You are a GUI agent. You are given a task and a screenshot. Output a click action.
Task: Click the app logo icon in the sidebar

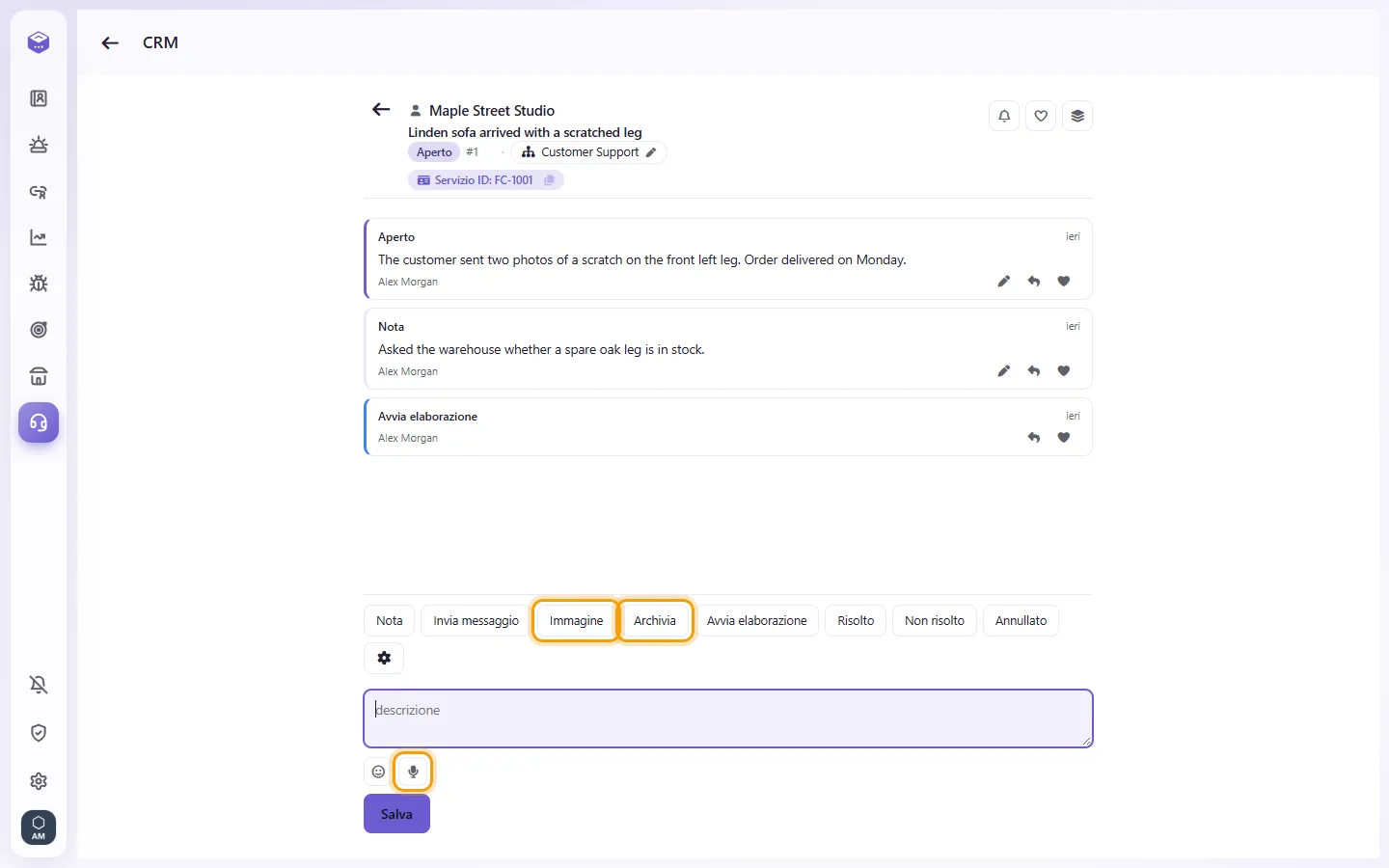coord(39,42)
